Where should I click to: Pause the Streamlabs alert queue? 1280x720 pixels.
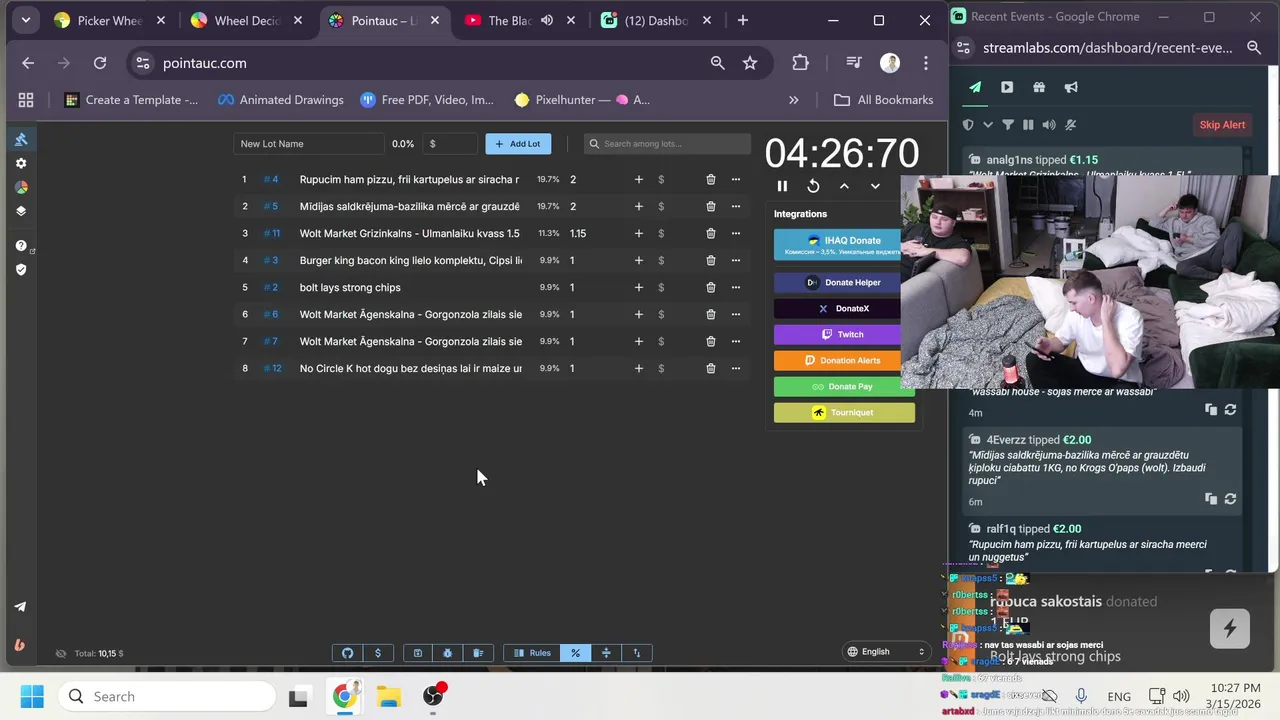[1028, 125]
